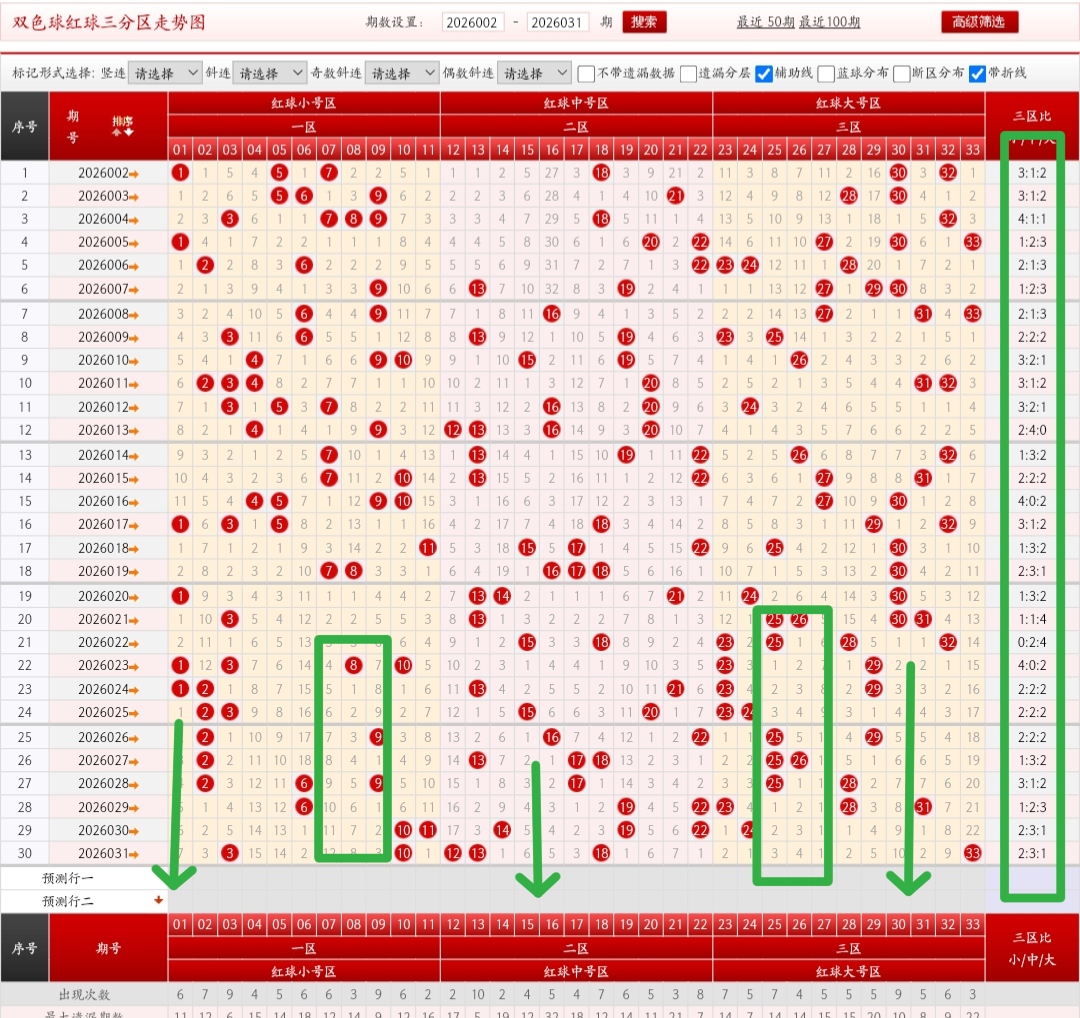1080x1018 pixels.
Task: Click red ball 14 in row 2026020
Action: [502, 596]
